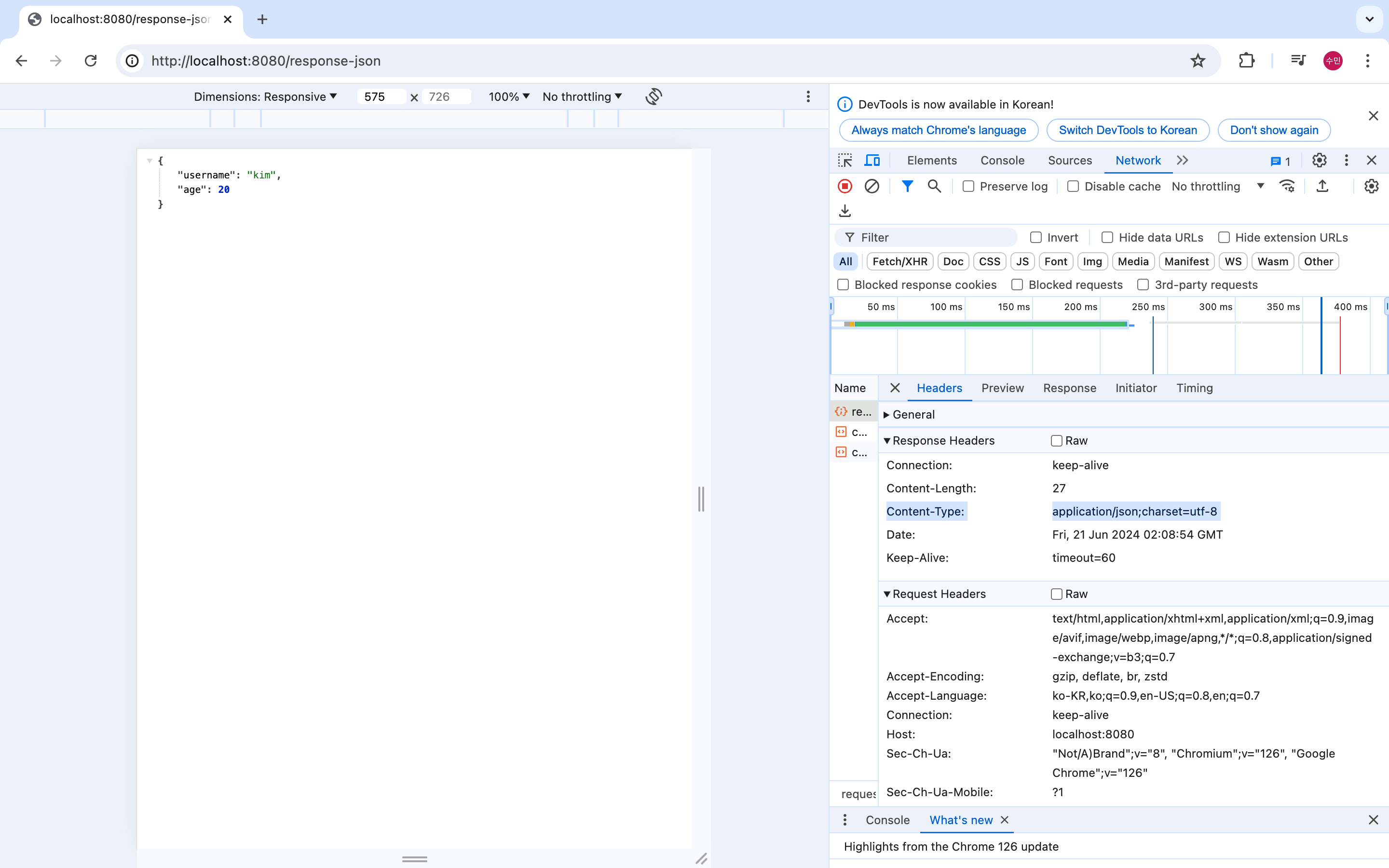The width and height of the screenshot is (1389, 868).
Task: Open the network search magnifier
Action: pyautogui.click(x=934, y=186)
